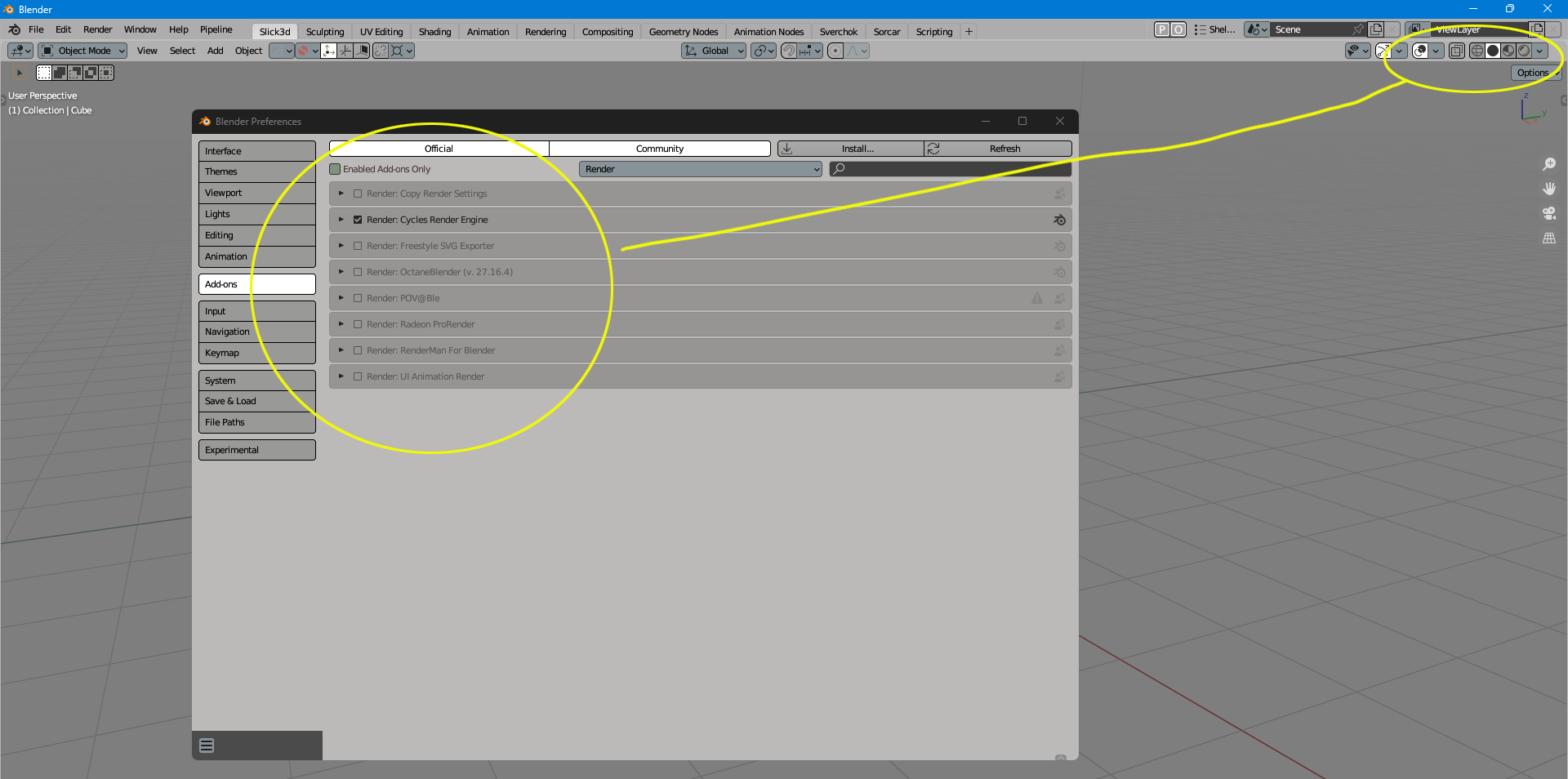Open the snapping options dropdown
The height and width of the screenshot is (779, 1568).
pos(811,51)
